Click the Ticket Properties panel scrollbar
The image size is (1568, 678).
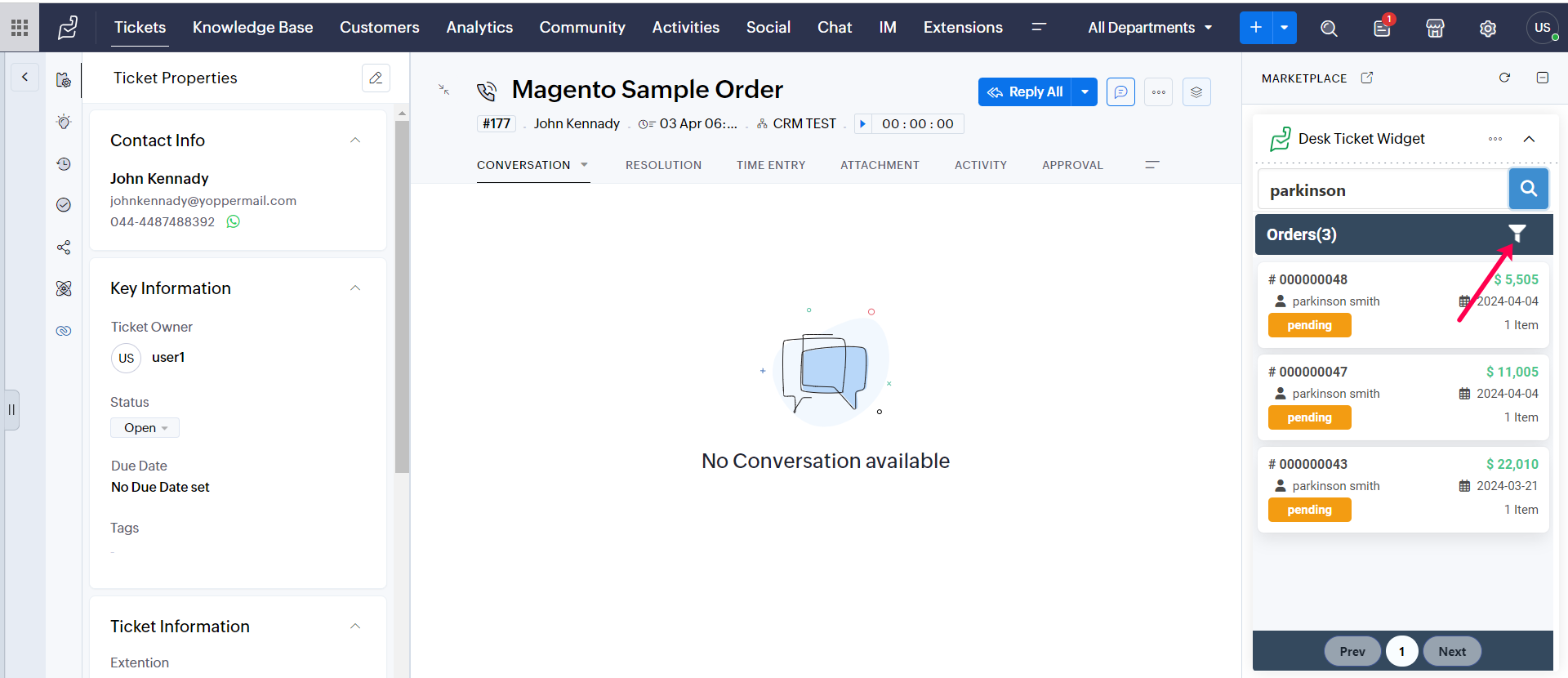pyautogui.click(x=402, y=294)
